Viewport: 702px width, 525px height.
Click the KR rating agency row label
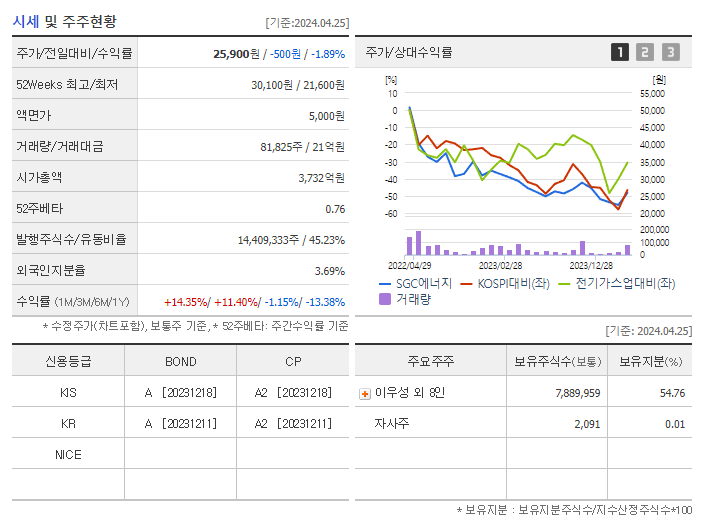pos(68,424)
